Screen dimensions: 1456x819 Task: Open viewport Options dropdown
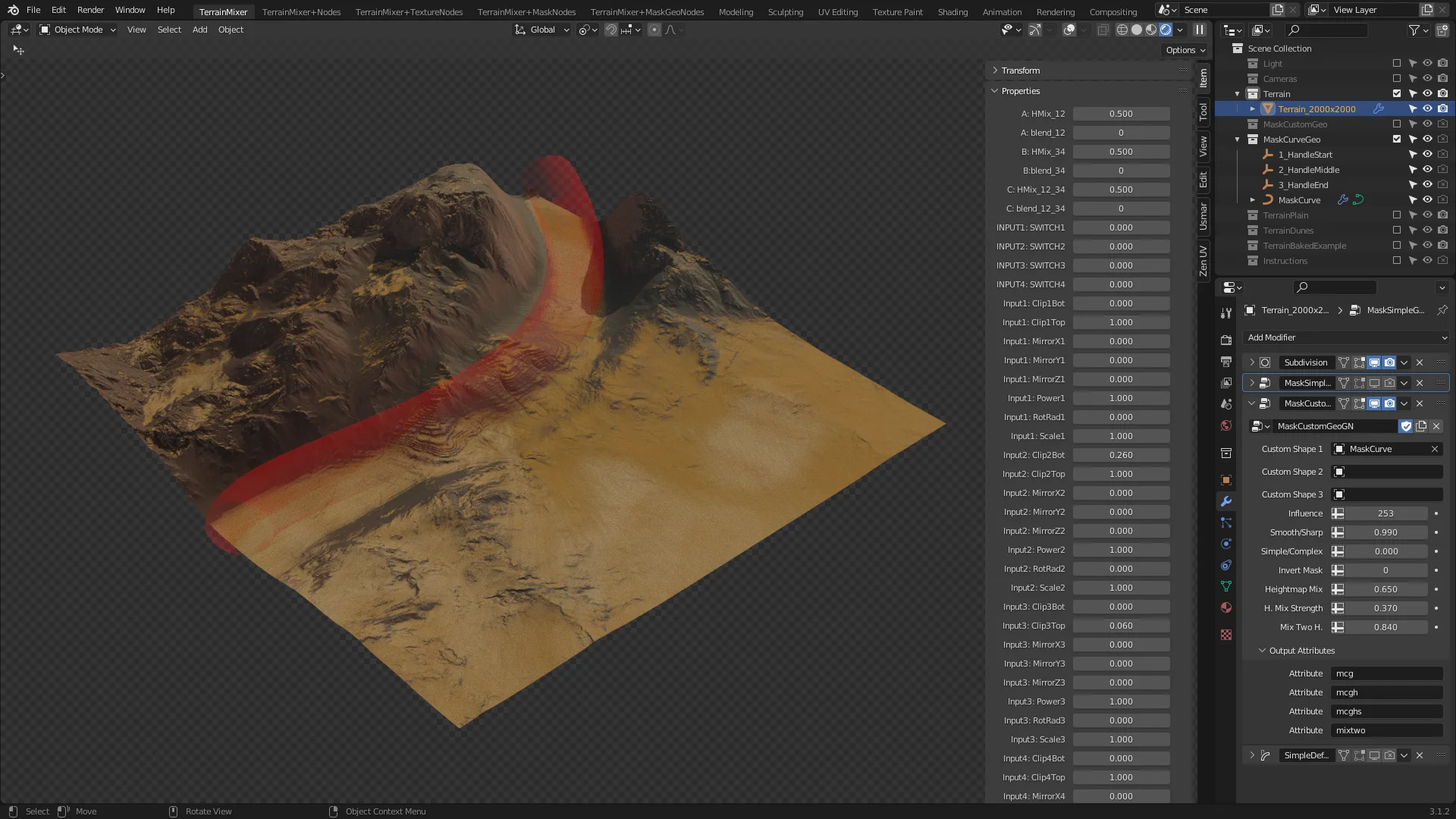[x=1185, y=50]
